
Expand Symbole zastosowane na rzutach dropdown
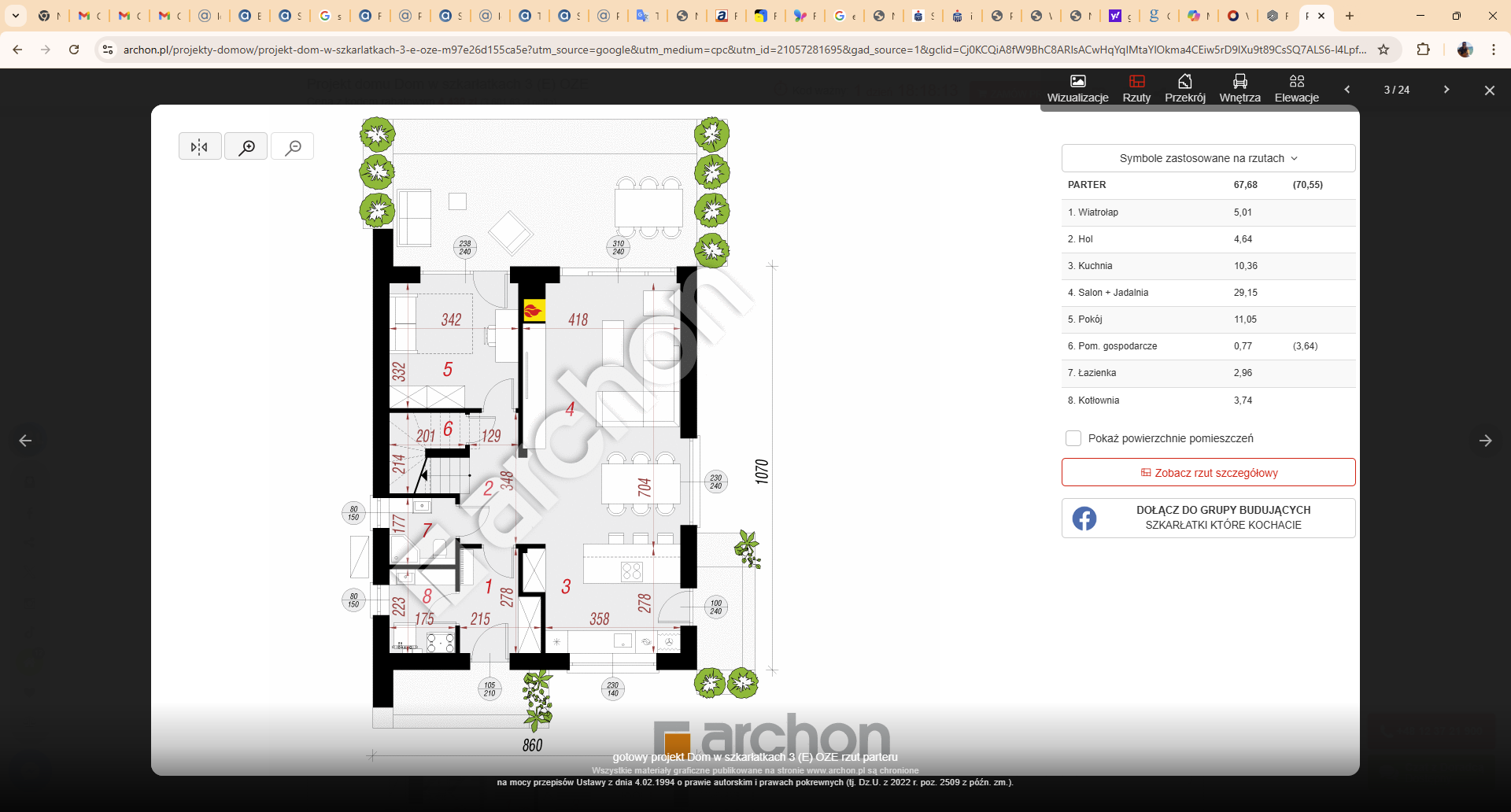click(x=1208, y=158)
